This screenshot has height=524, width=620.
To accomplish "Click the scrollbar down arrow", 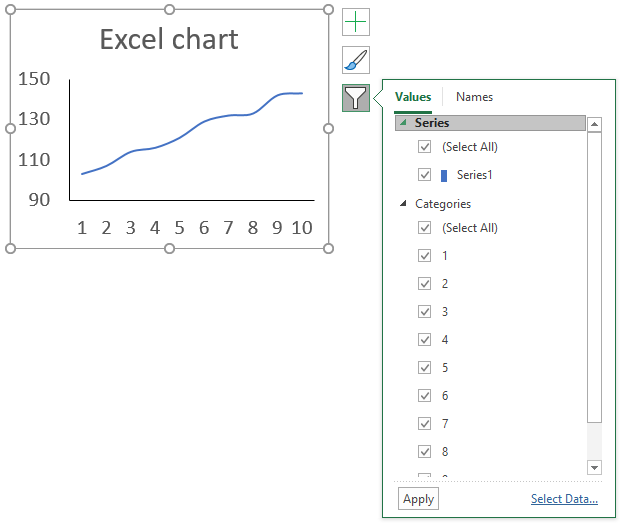I will (x=594, y=467).
